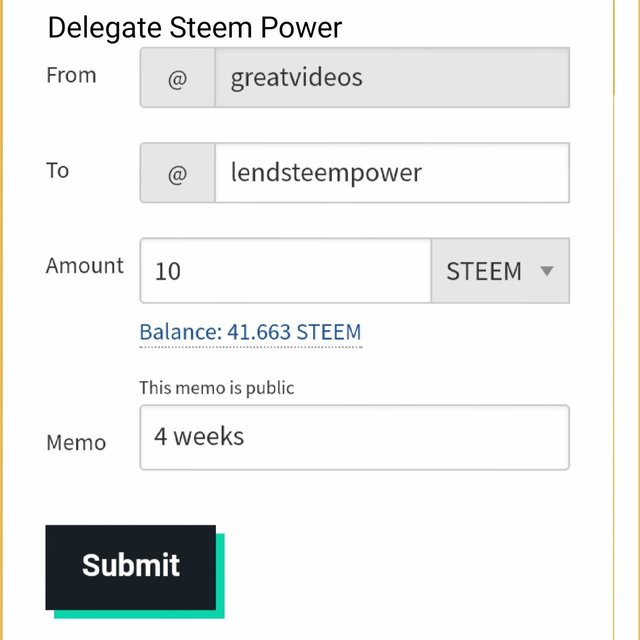The width and height of the screenshot is (640, 640).
Task: Click the 41.663 balance figure
Action: point(259,332)
